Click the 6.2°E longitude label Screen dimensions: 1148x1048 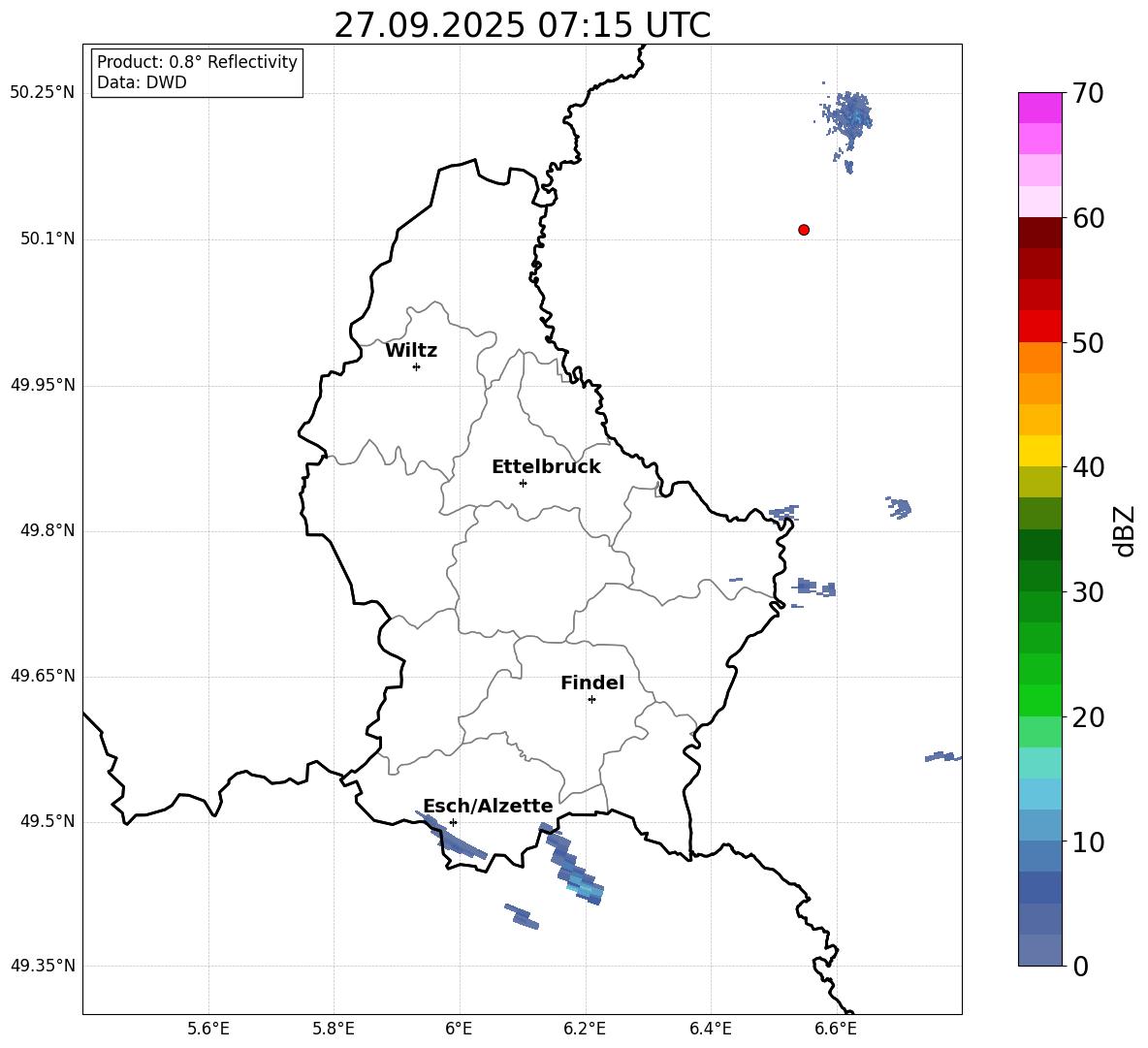coord(585,1029)
